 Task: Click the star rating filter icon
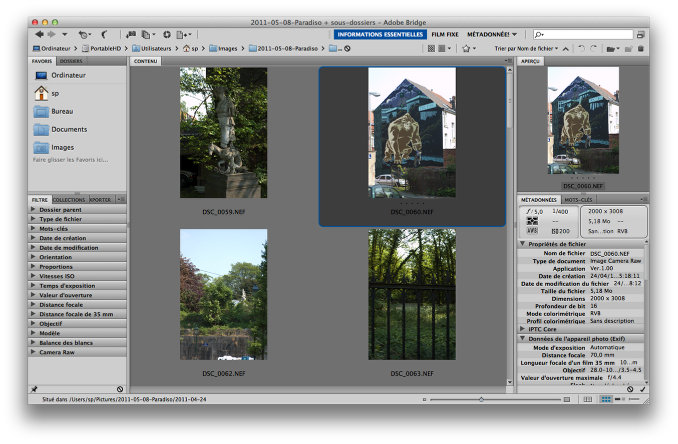point(468,48)
